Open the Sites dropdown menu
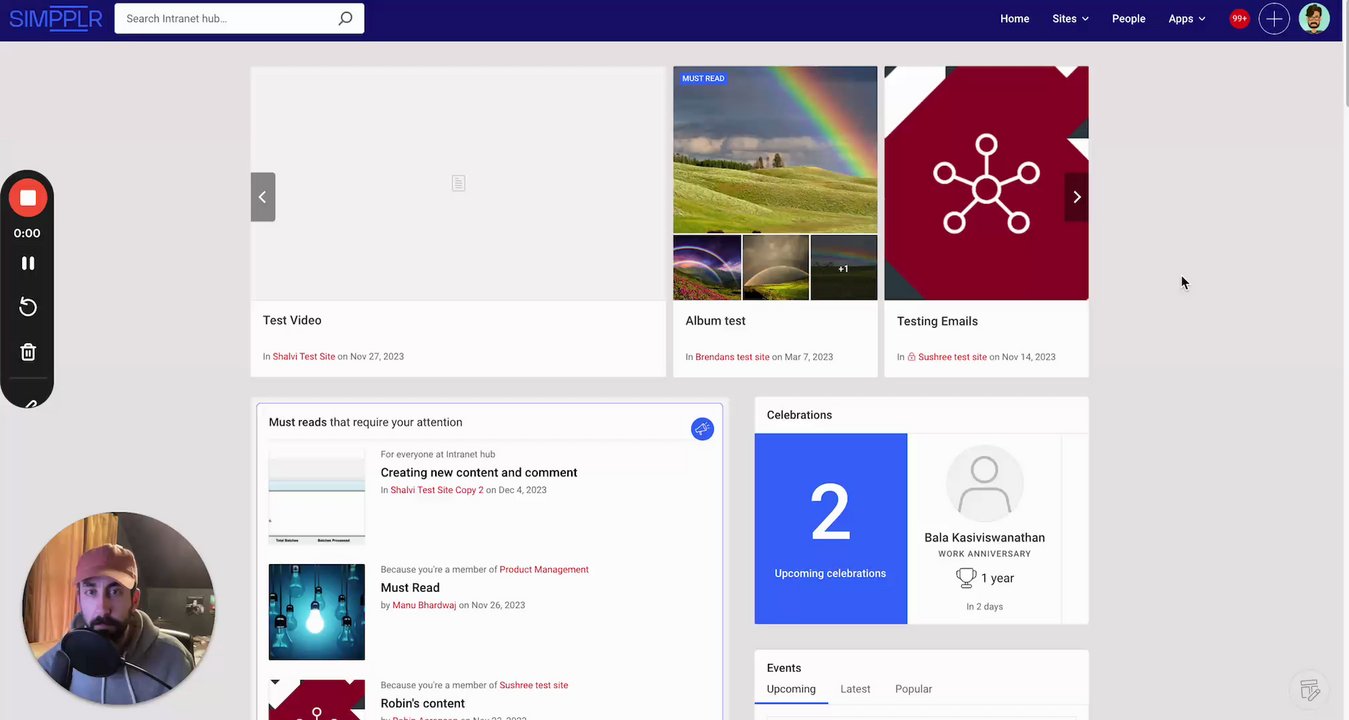 point(1070,18)
